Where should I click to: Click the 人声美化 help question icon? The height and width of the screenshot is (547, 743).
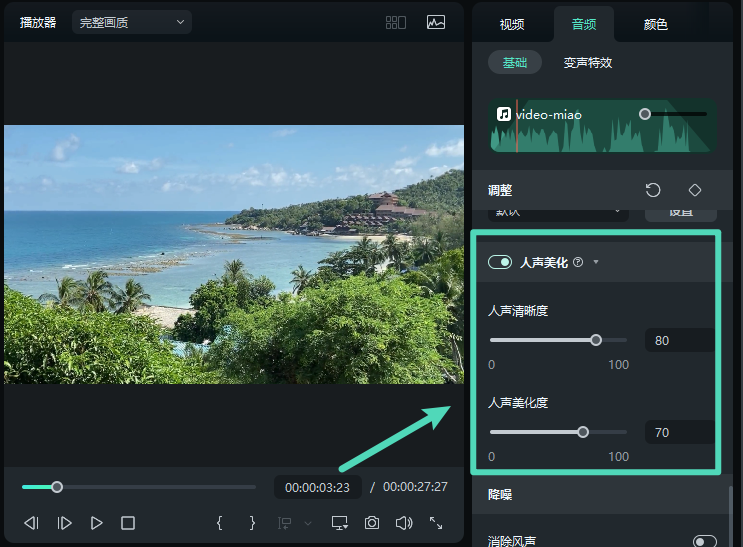578,262
